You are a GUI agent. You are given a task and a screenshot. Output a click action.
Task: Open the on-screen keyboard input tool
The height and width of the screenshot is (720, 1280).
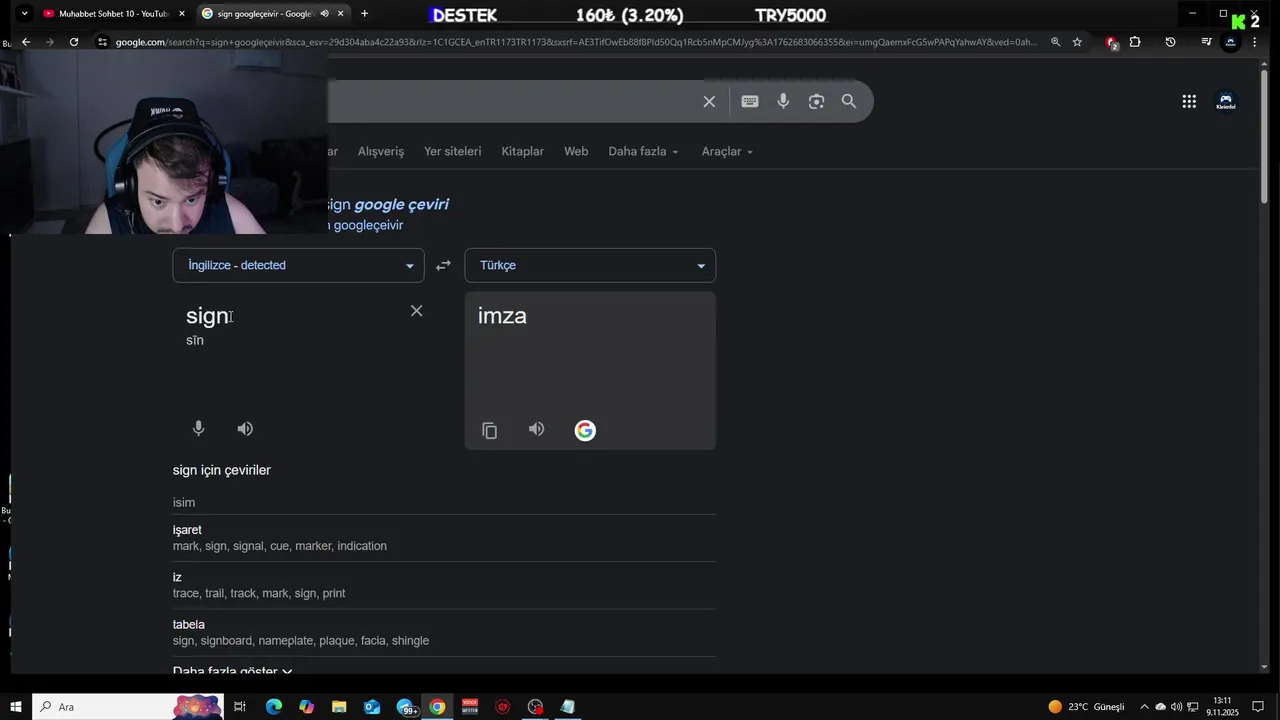750,101
